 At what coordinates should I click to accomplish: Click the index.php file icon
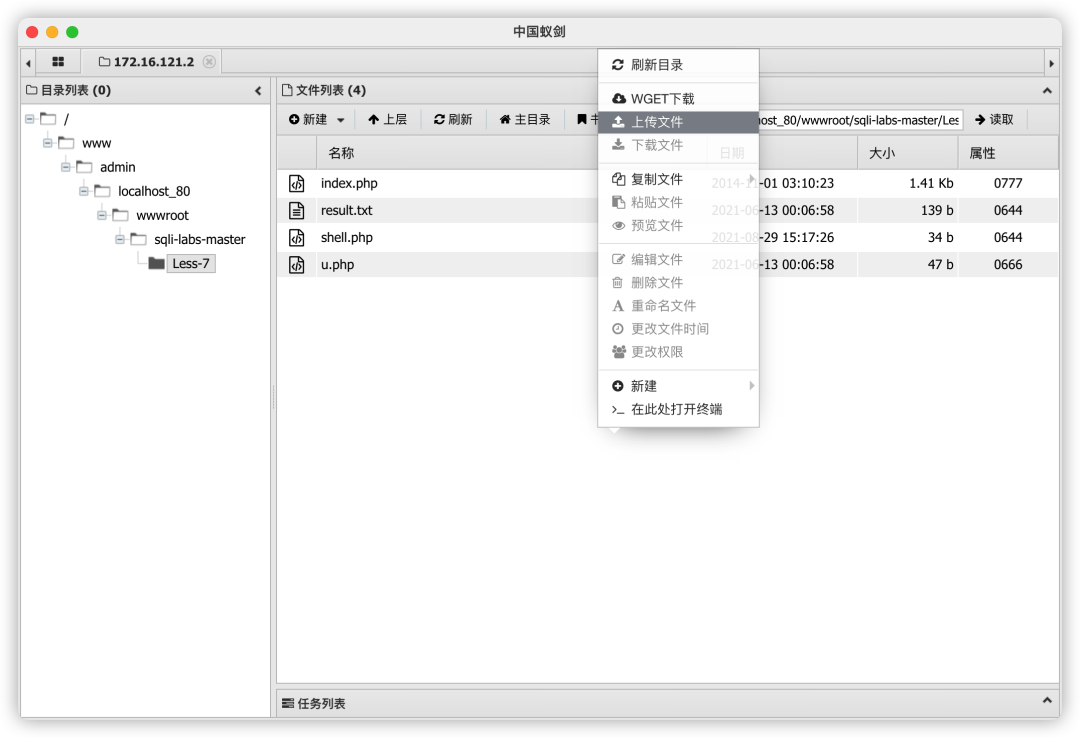coord(296,183)
